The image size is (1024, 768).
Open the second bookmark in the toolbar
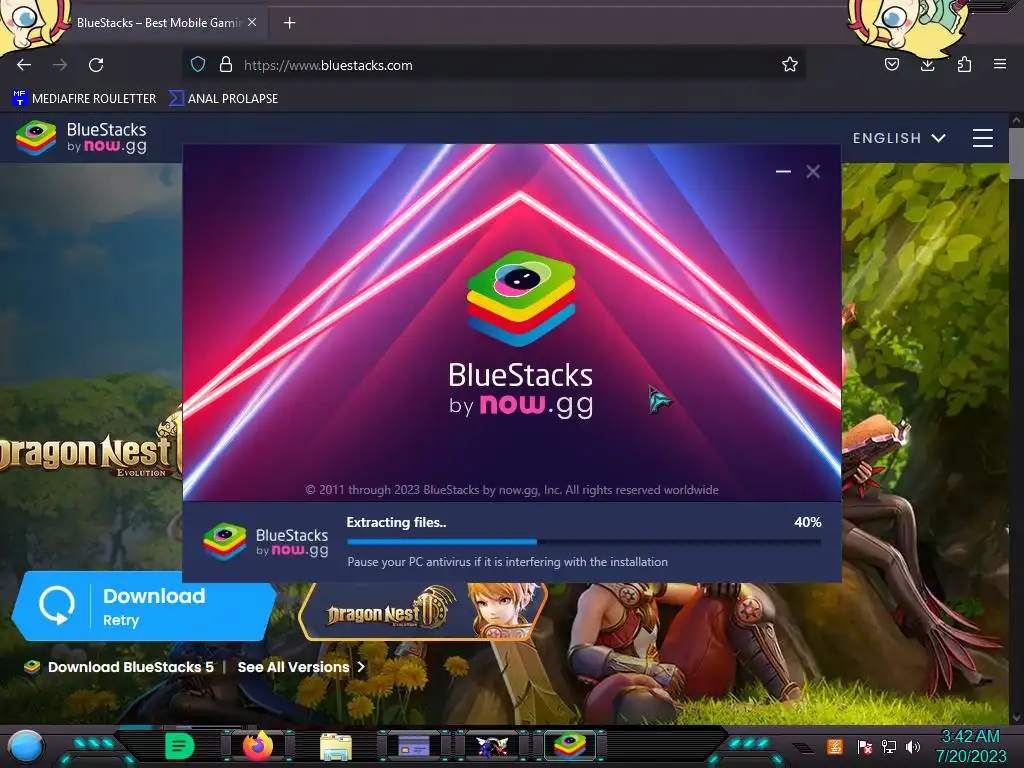[x=223, y=99]
